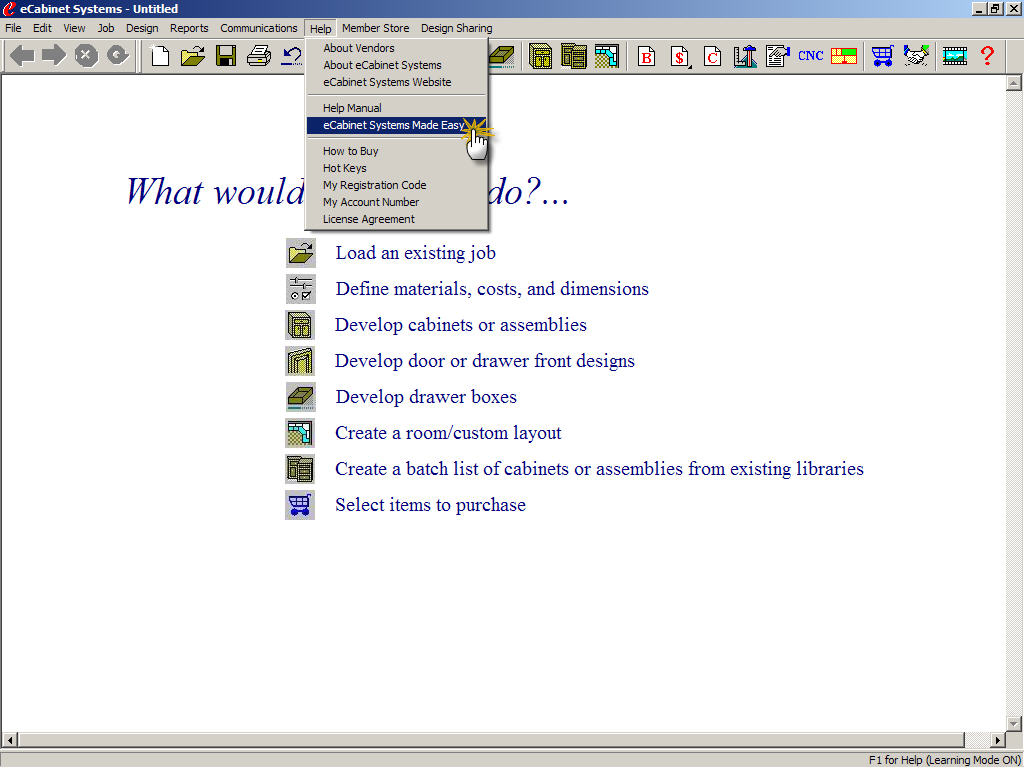This screenshot has width=1024, height=768.
Task: Click the Refresh toolbar icon
Action: click(x=118, y=56)
